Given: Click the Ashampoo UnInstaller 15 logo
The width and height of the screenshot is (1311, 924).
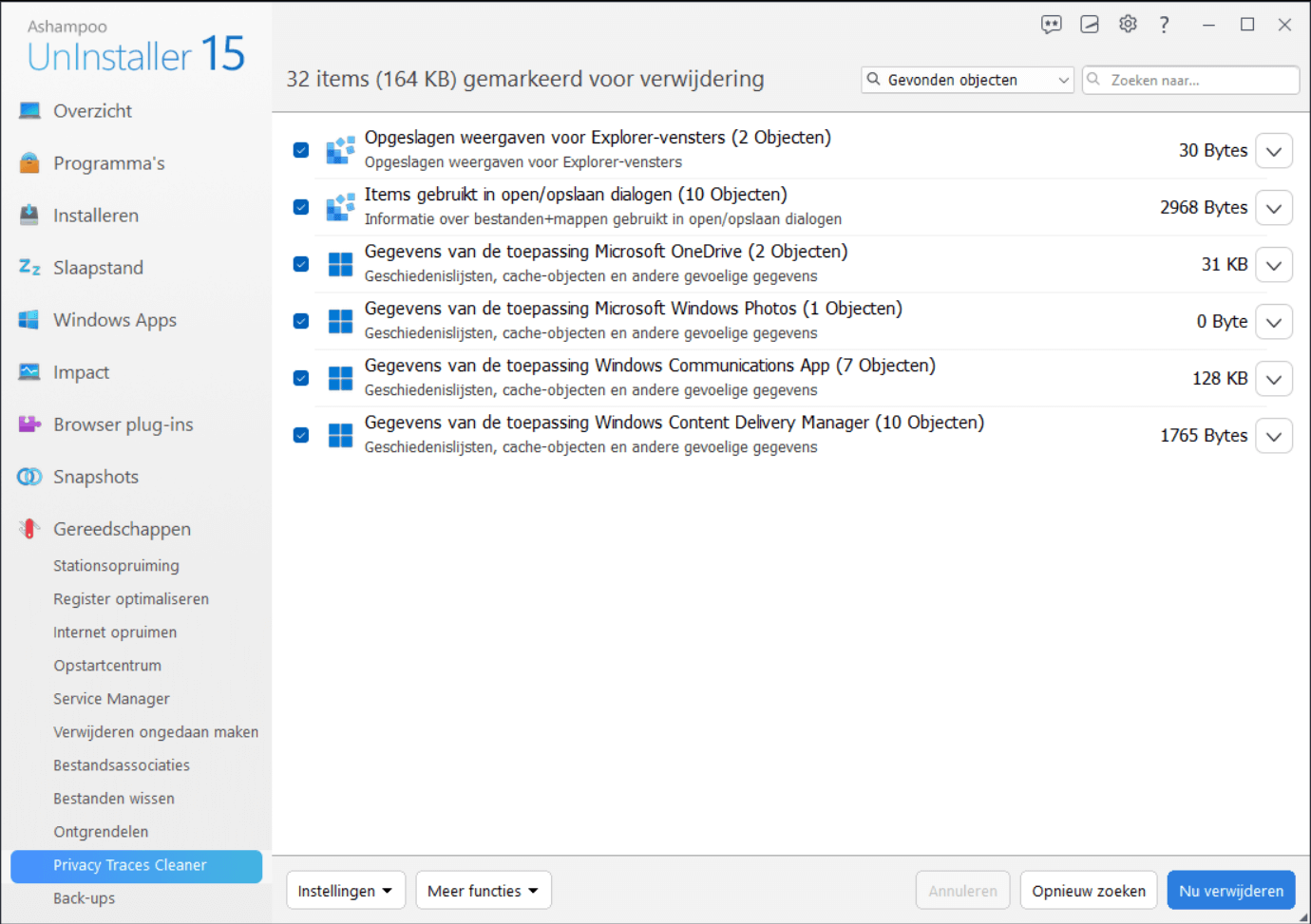Looking at the screenshot, I should tap(136, 47).
